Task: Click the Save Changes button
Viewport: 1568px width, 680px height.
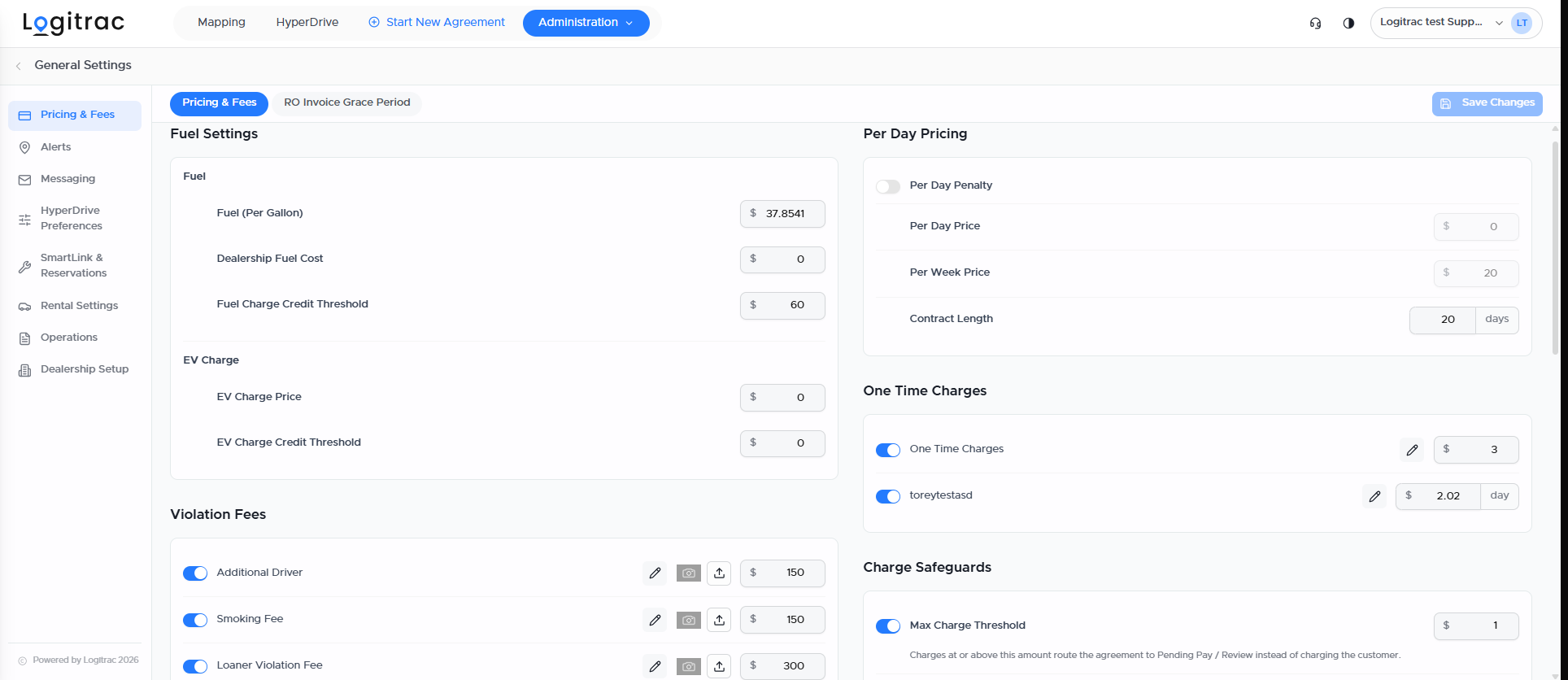Action: point(1487,103)
